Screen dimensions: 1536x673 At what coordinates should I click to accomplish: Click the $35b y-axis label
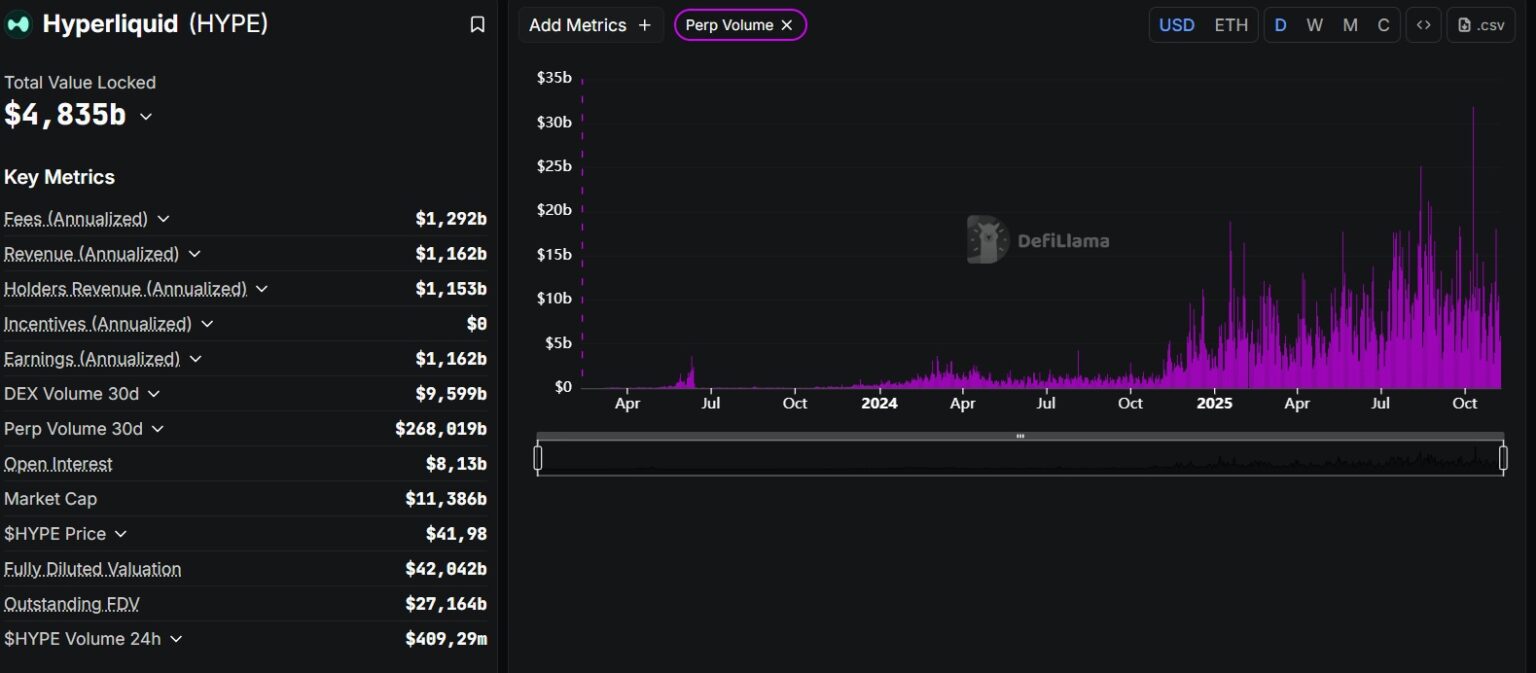[x=554, y=77]
